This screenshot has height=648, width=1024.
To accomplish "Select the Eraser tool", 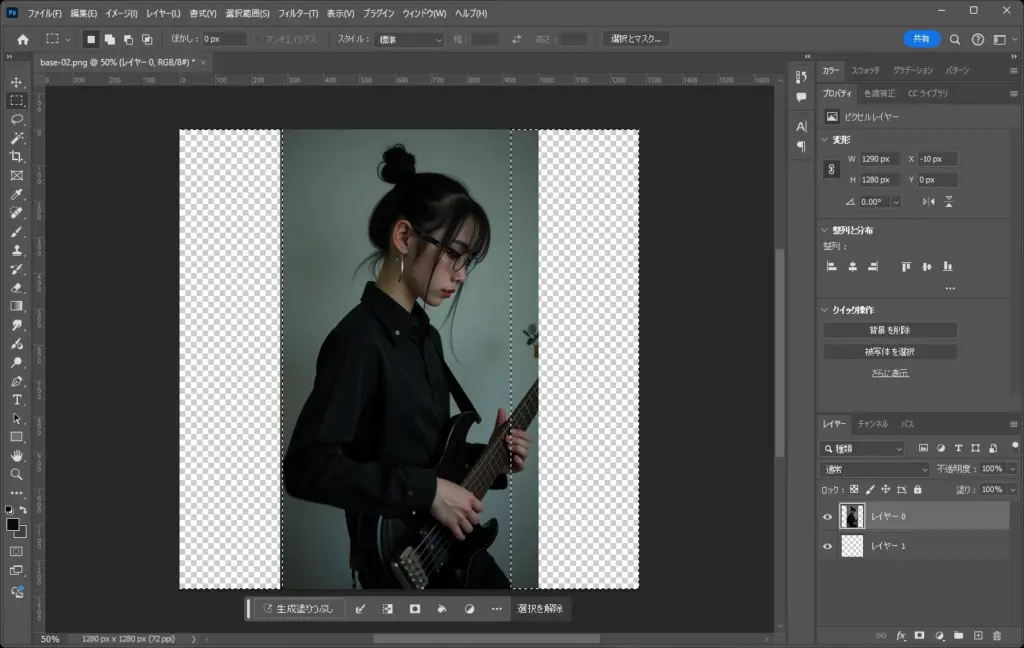I will 17,287.
